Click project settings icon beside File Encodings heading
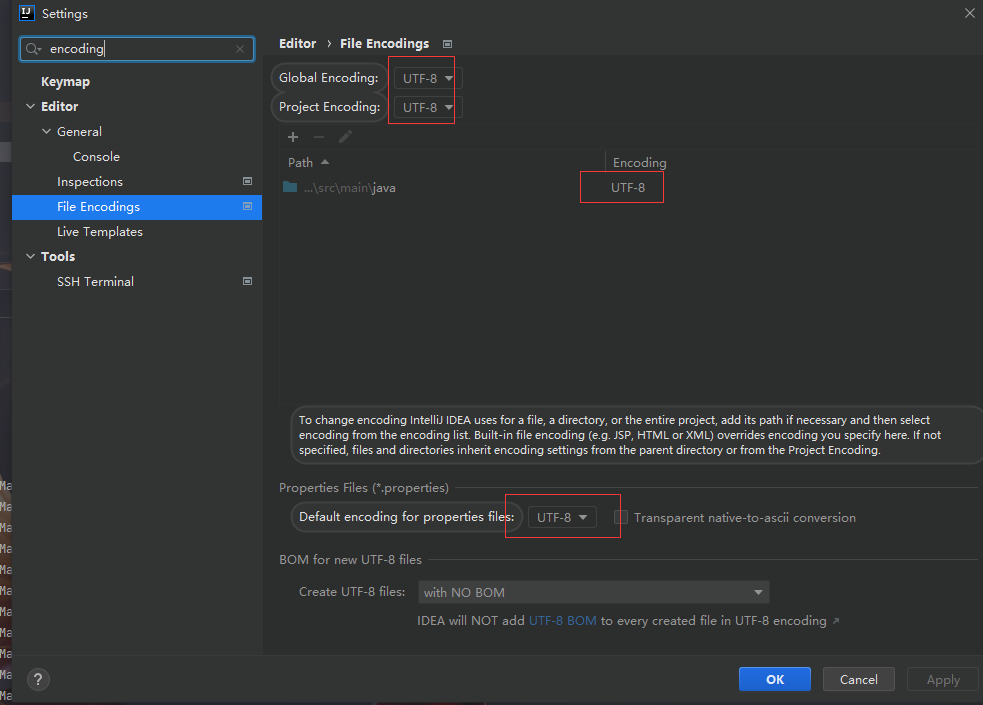Viewport: 983px width, 705px height. [448, 44]
